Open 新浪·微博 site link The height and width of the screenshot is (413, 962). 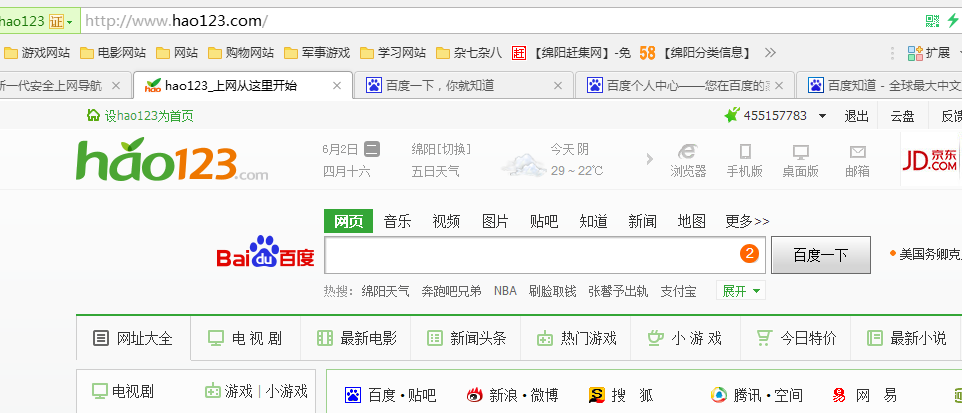click(512, 395)
